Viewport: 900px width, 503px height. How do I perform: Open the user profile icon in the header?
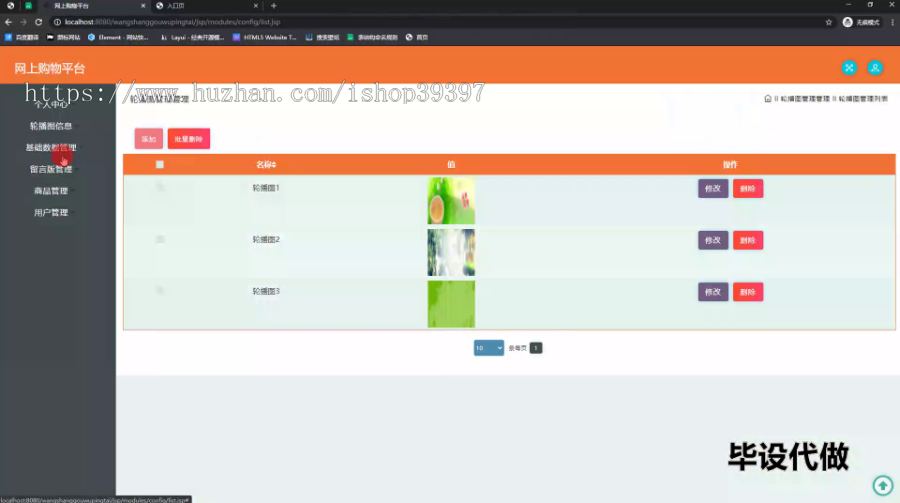tap(875, 68)
